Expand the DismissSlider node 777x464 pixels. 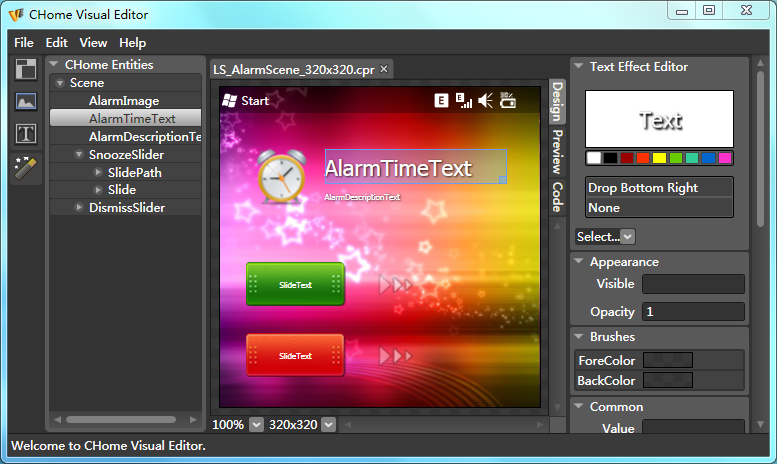[x=78, y=207]
